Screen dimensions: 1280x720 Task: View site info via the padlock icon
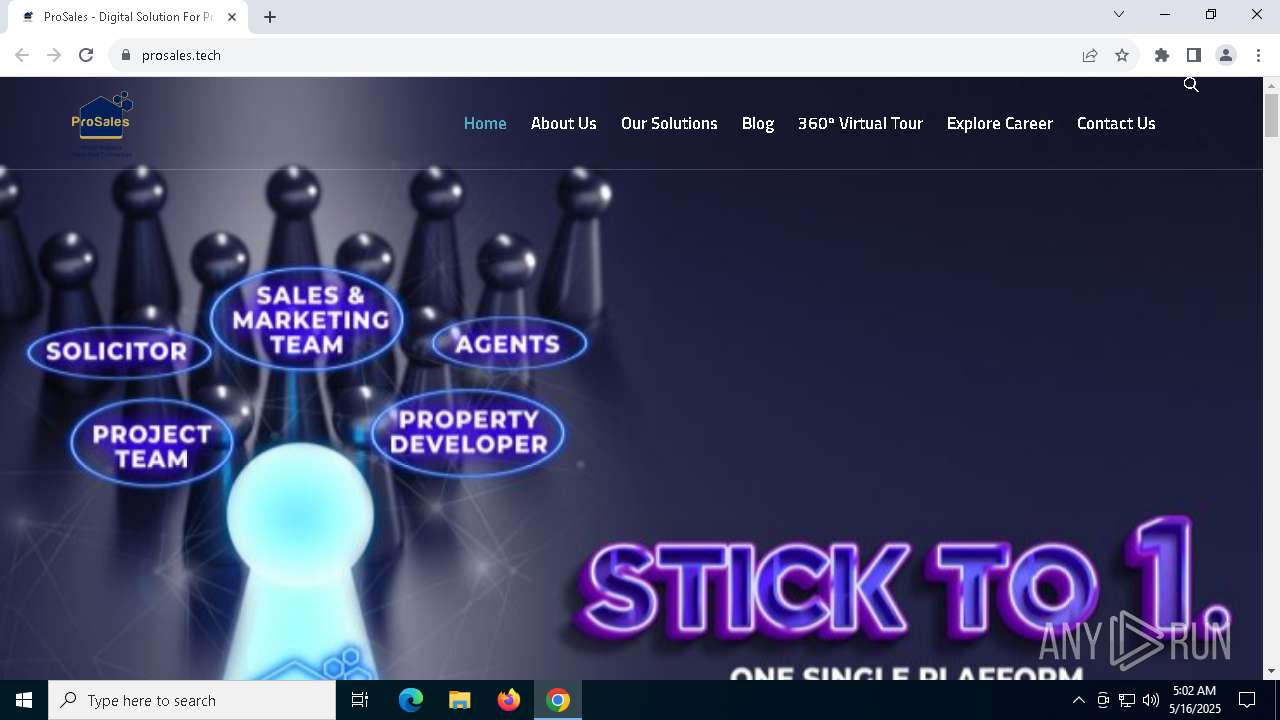pos(125,55)
